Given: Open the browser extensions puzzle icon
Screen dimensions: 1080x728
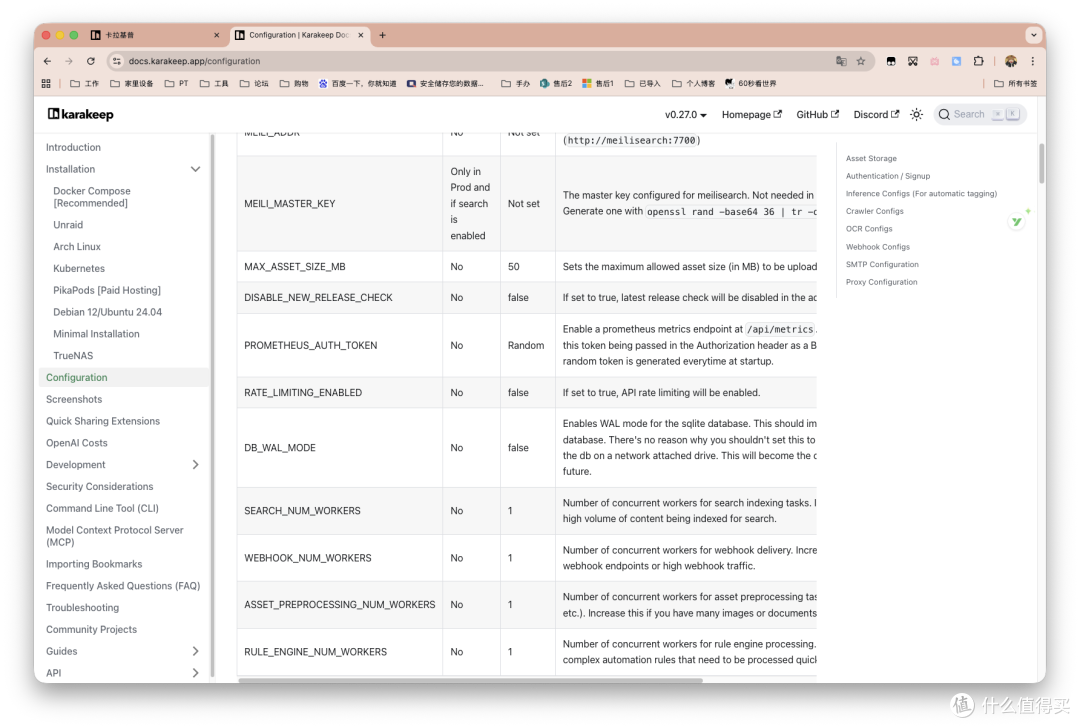Looking at the screenshot, I should (978, 61).
